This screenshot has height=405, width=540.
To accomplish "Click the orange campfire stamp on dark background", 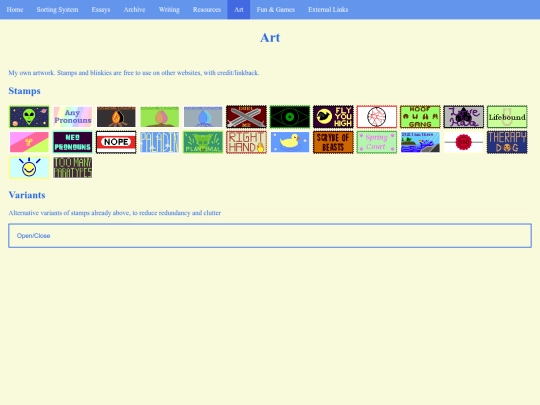I will pyautogui.click(x=116, y=117).
